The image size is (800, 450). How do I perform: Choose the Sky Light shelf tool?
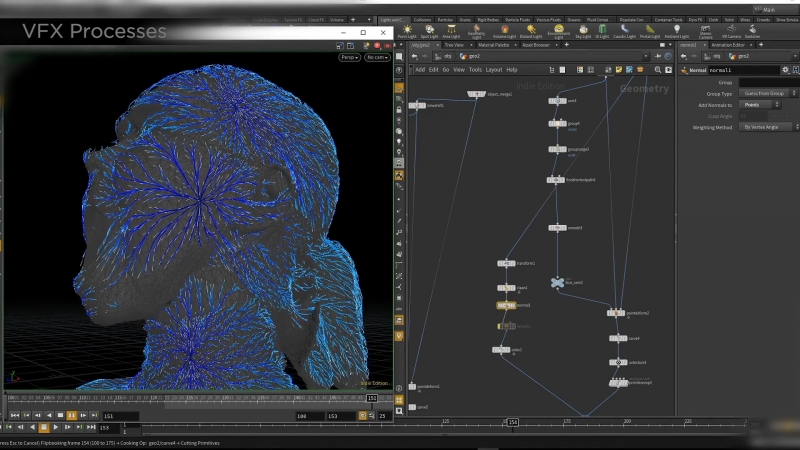[x=582, y=31]
